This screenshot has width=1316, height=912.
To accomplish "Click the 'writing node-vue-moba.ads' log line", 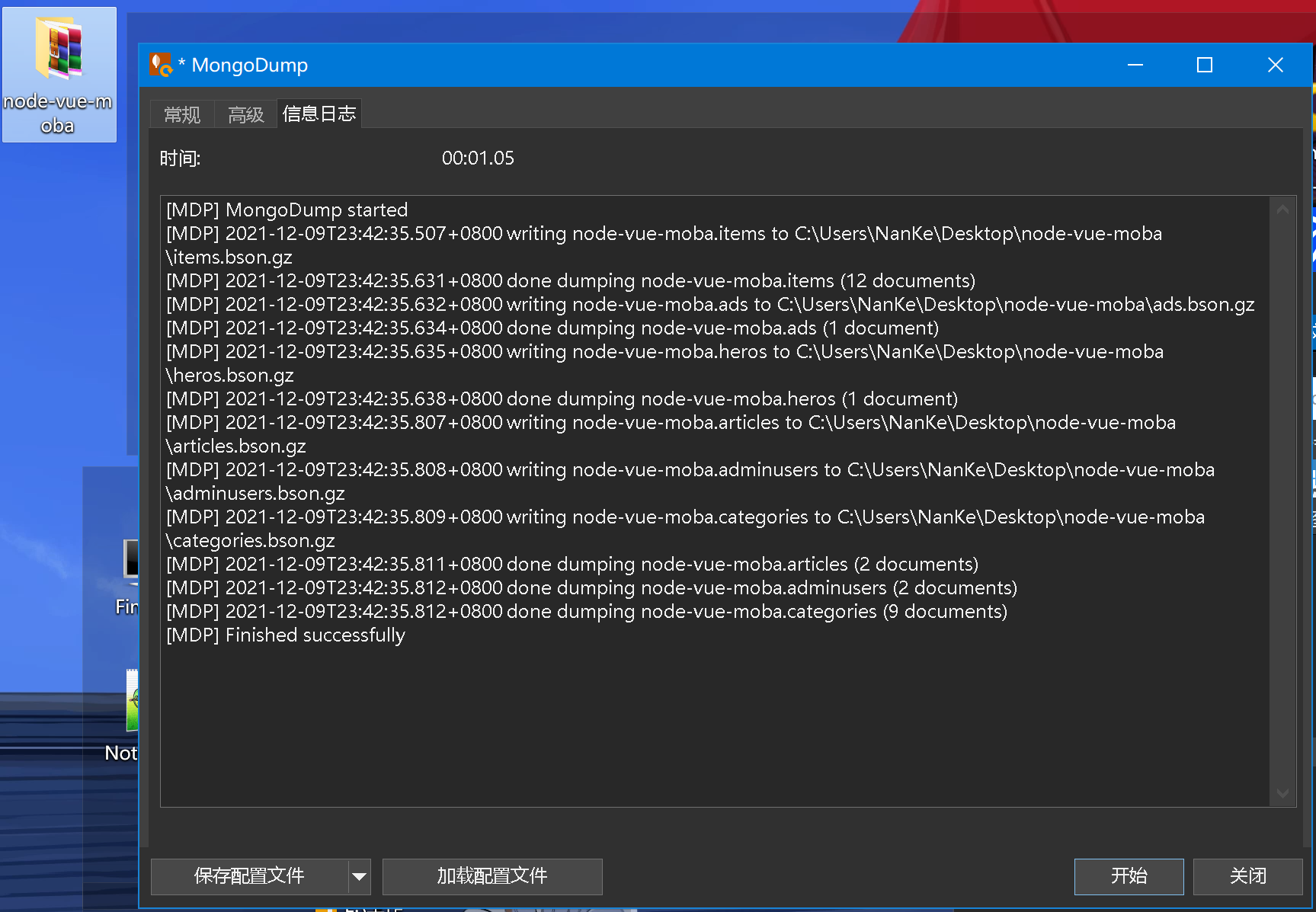I will pos(710,304).
